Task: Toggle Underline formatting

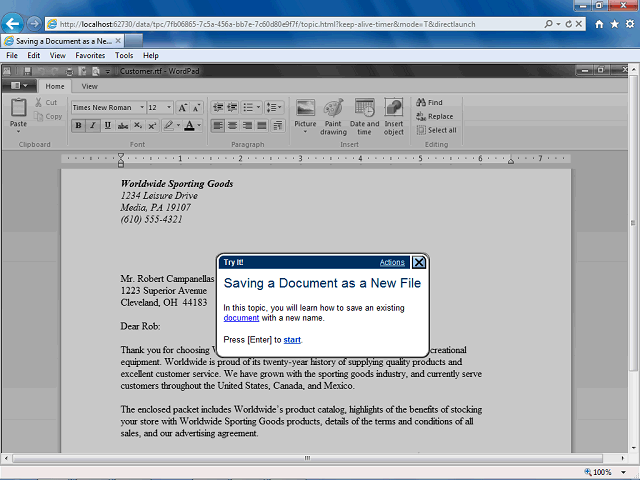Action: coord(108,126)
